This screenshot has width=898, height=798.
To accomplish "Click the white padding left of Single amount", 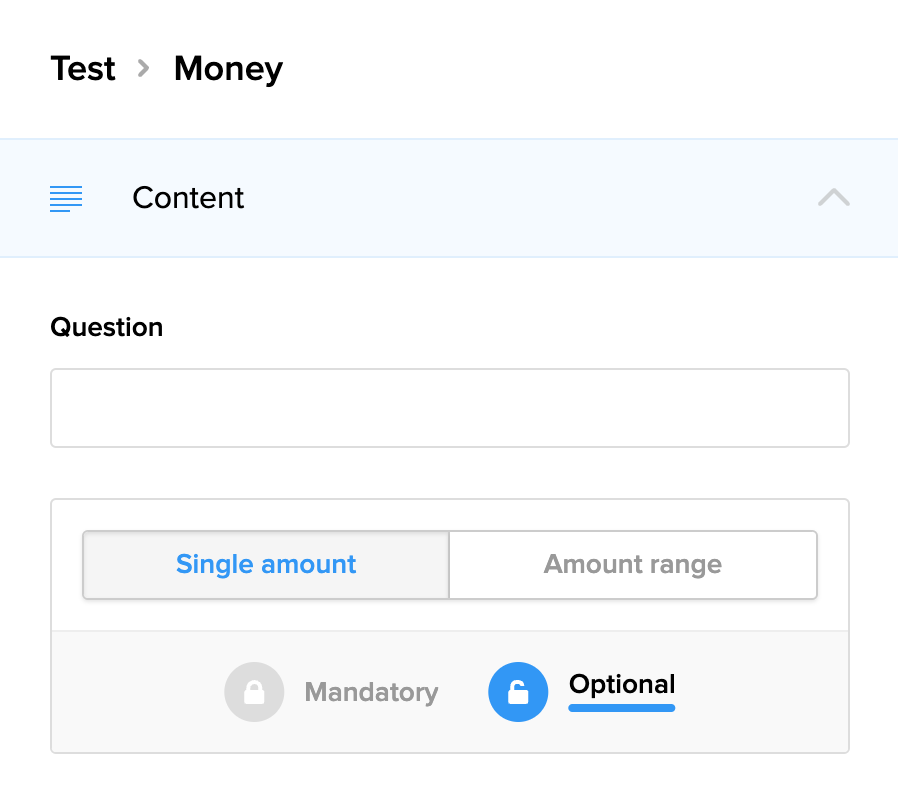I will point(66,565).
